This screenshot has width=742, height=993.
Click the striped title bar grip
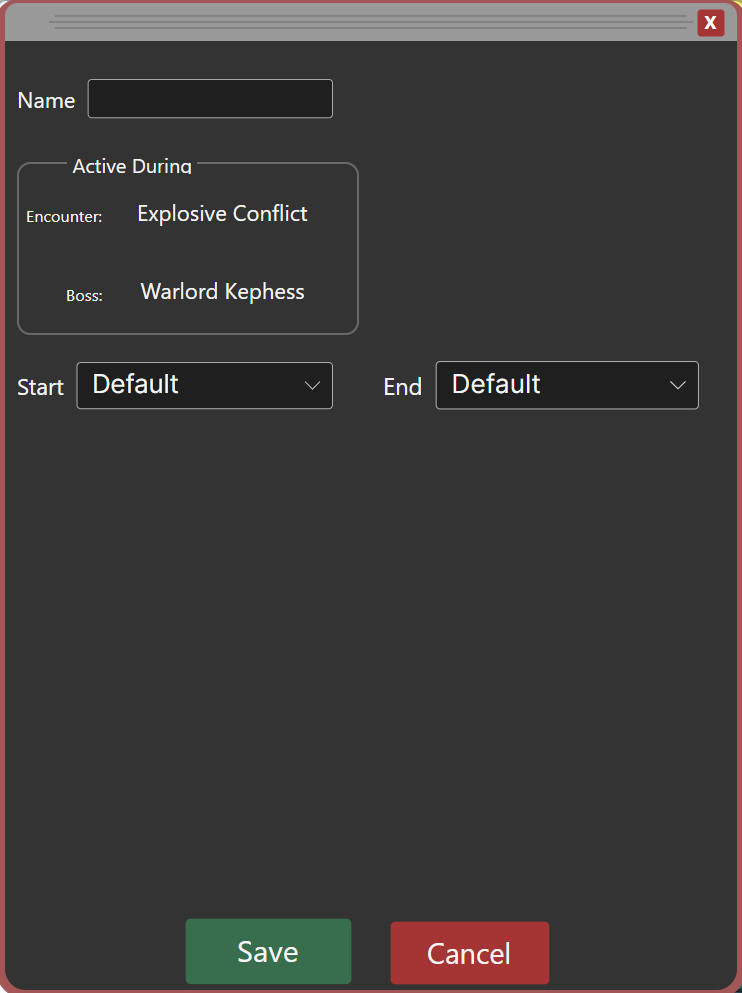(x=370, y=22)
